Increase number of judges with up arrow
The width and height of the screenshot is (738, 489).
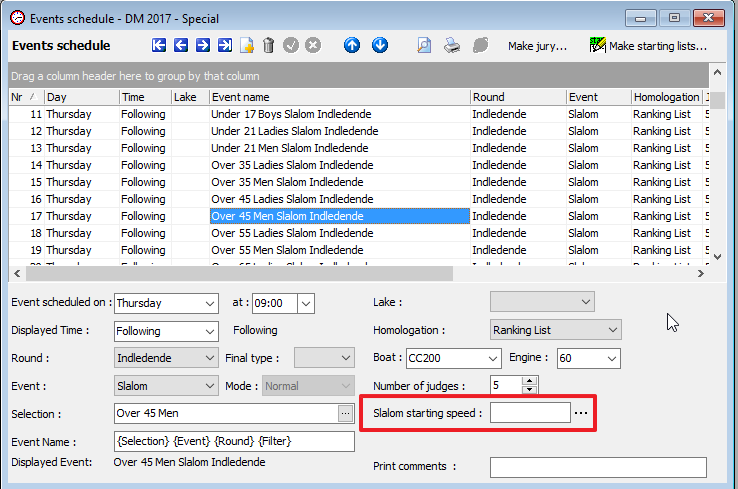click(530, 381)
